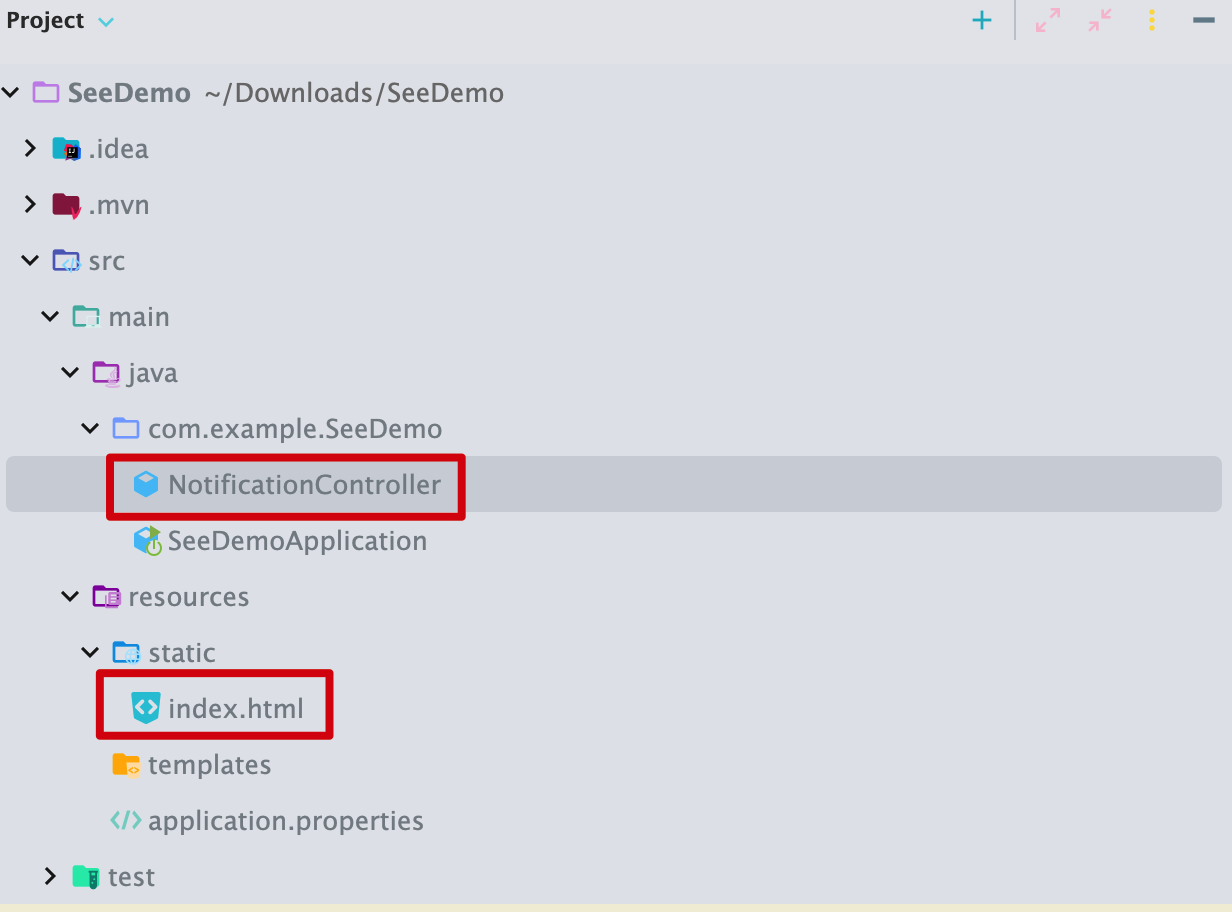Expand the test folder
Viewport: 1232px width, 912px height.
[50, 877]
